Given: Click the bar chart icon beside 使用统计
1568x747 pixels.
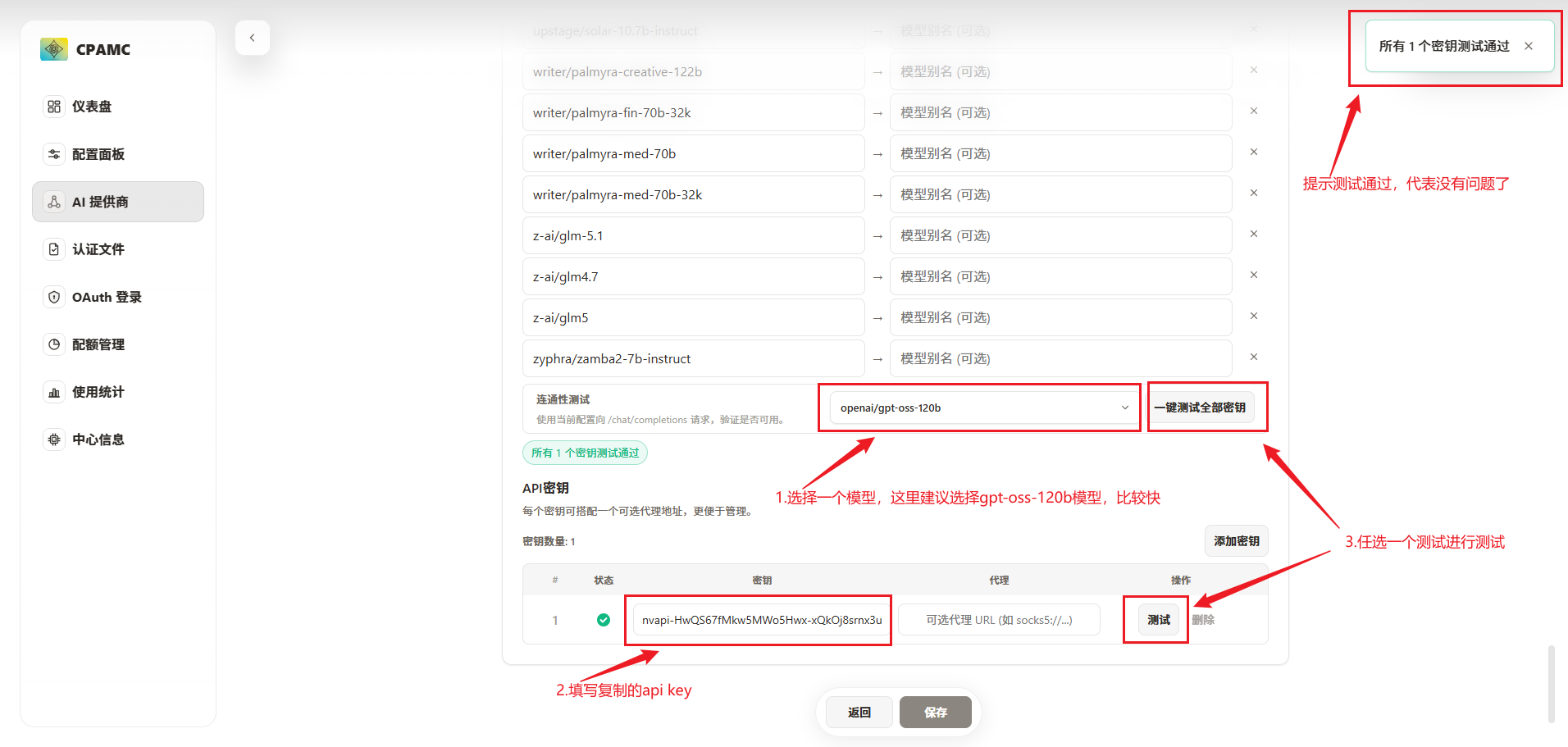Looking at the screenshot, I should point(54,392).
